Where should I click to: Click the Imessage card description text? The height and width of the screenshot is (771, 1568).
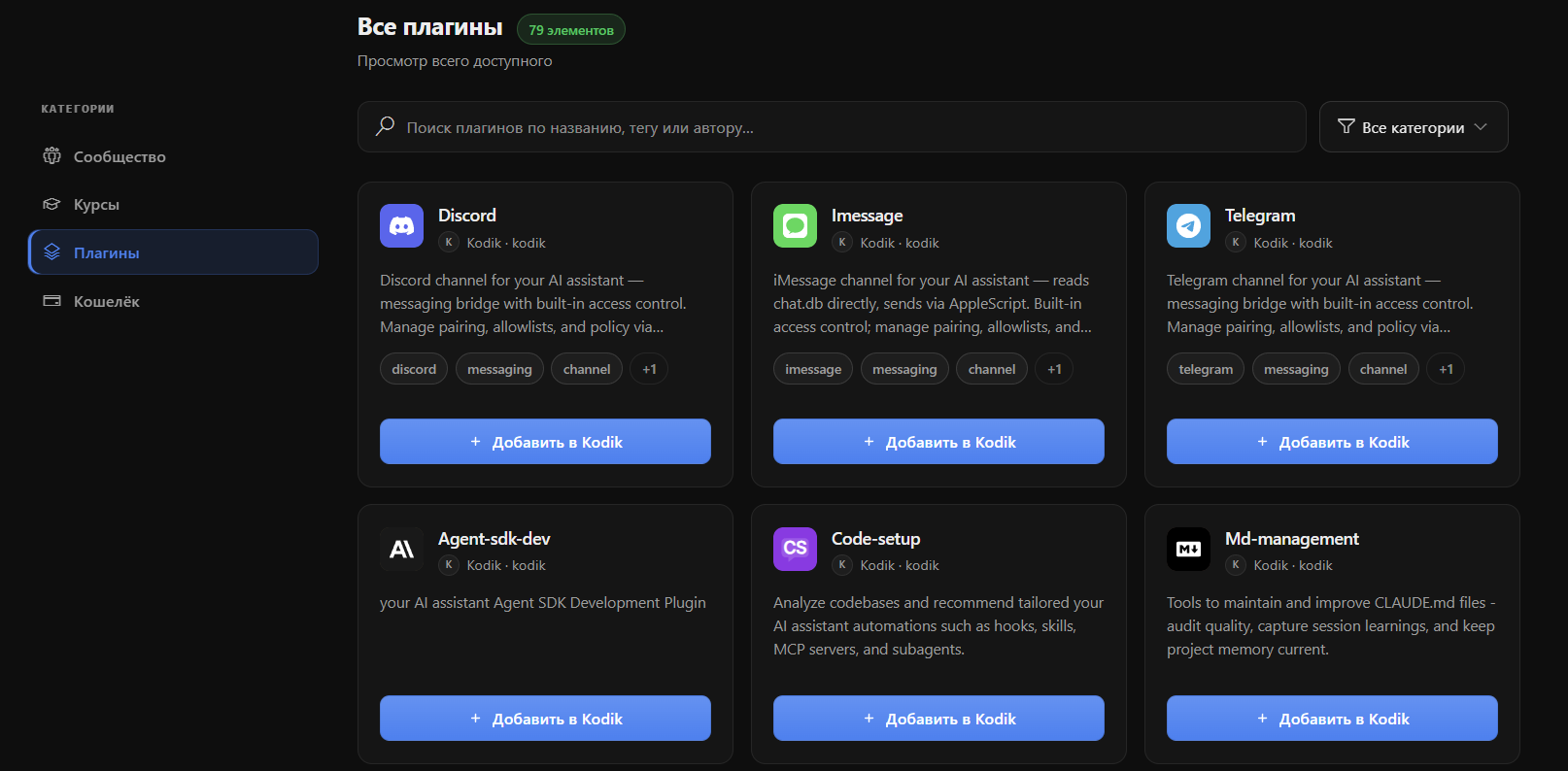point(933,304)
